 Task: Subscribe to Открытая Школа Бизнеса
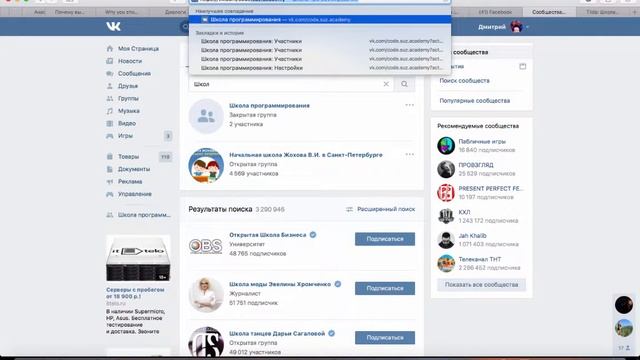[x=385, y=239]
